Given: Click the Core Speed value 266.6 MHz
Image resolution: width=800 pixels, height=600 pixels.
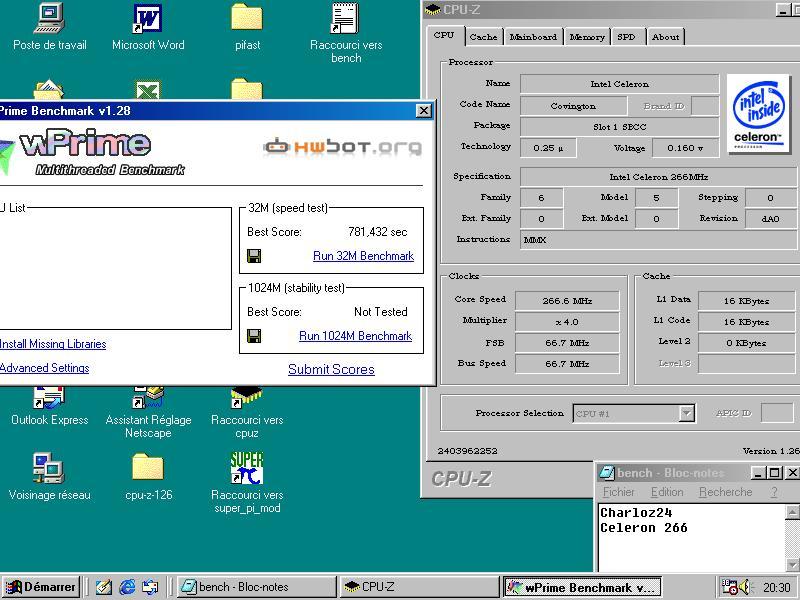Looking at the screenshot, I should pos(567,301).
